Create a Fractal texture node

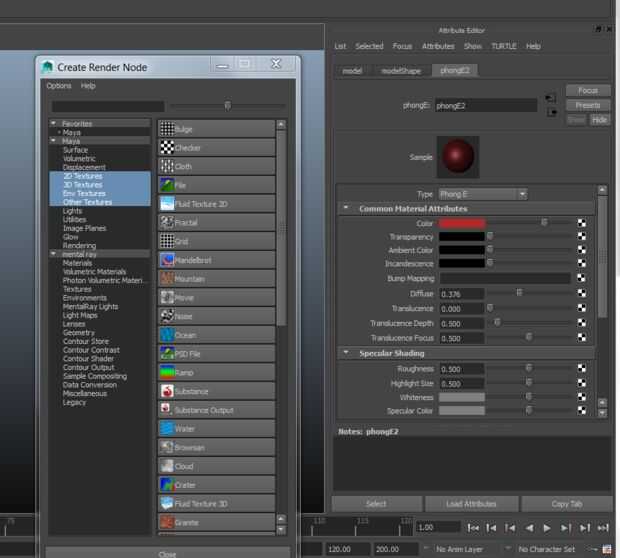216,223
